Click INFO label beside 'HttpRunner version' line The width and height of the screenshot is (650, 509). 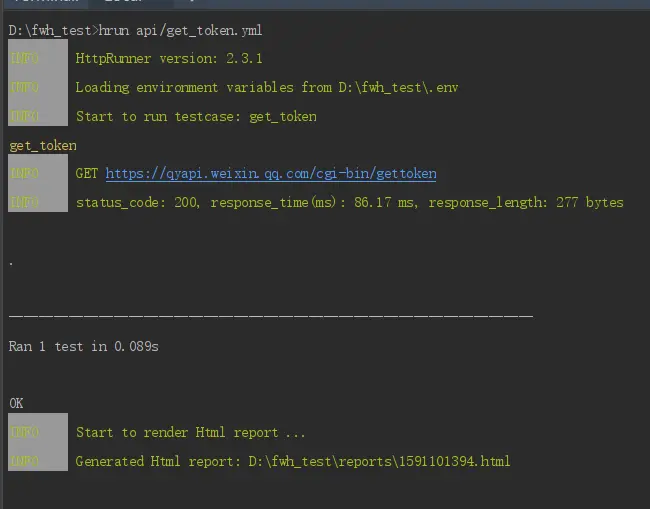[24, 58]
